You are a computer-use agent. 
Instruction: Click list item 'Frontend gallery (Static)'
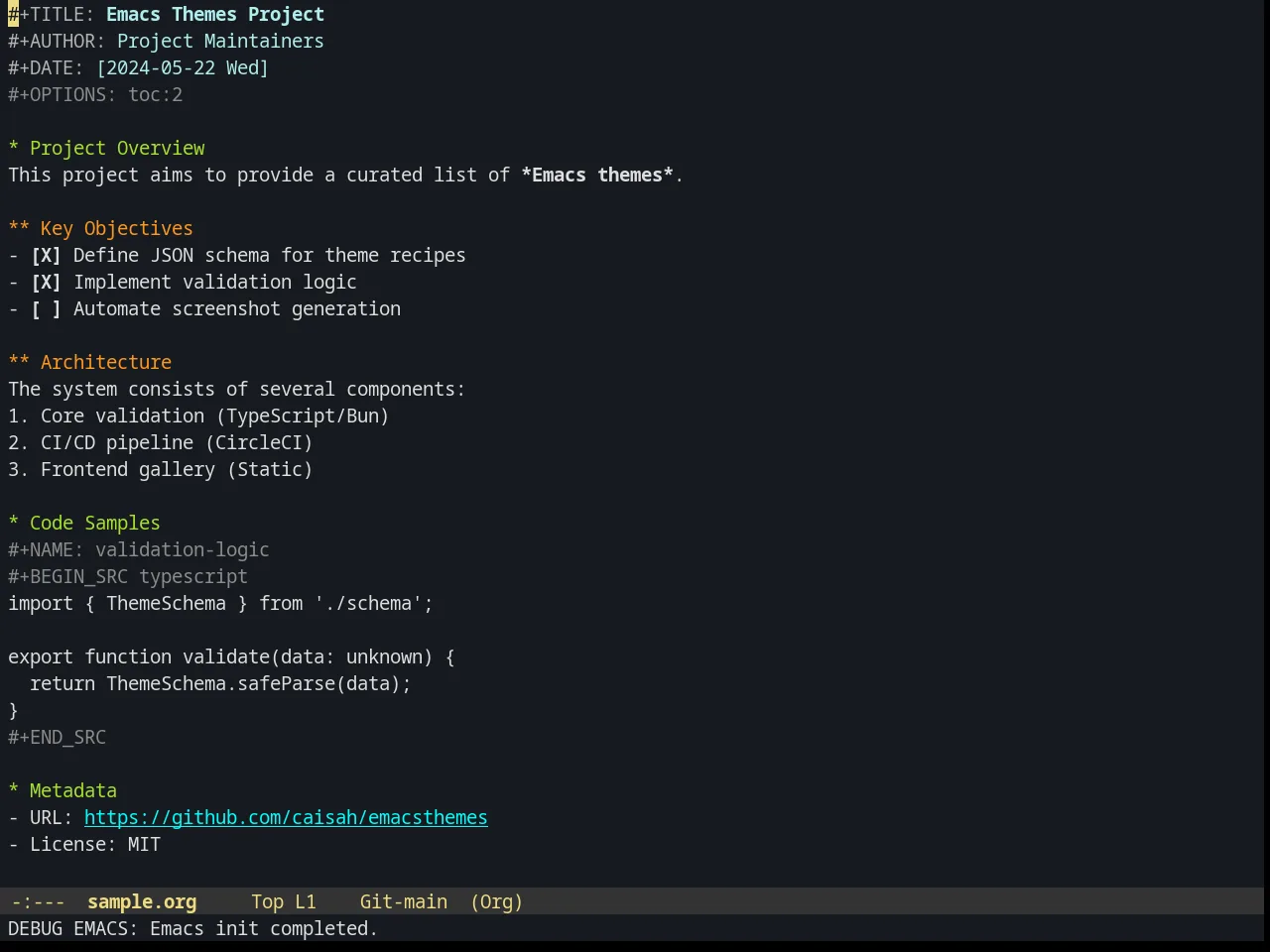pyautogui.click(x=177, y=470)
